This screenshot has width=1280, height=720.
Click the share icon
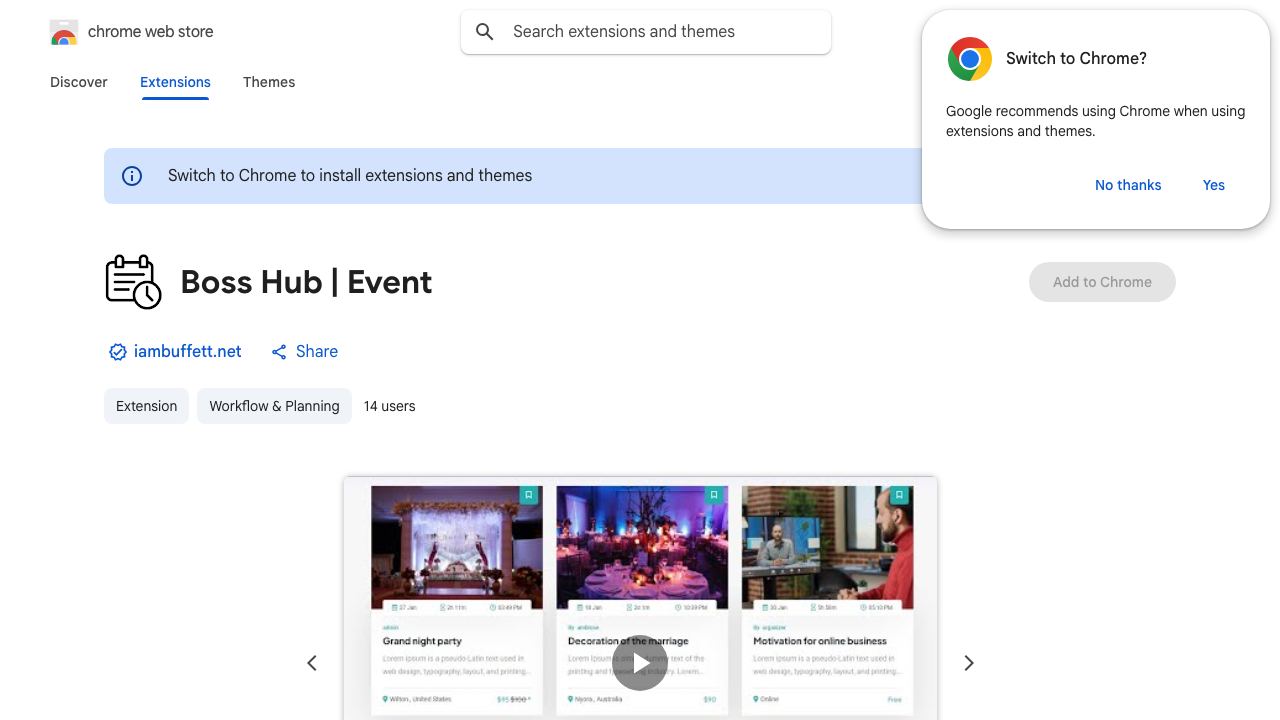tap(279, 352)
